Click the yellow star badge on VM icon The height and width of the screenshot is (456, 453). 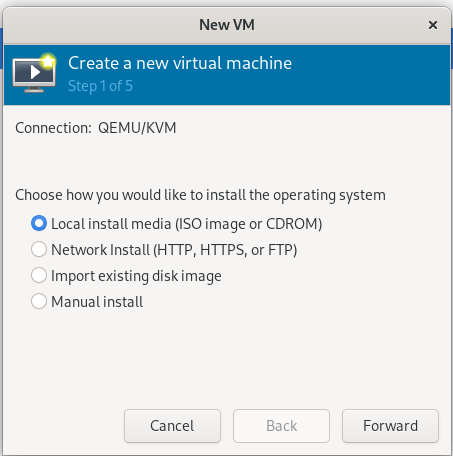[x=48, y=61]
